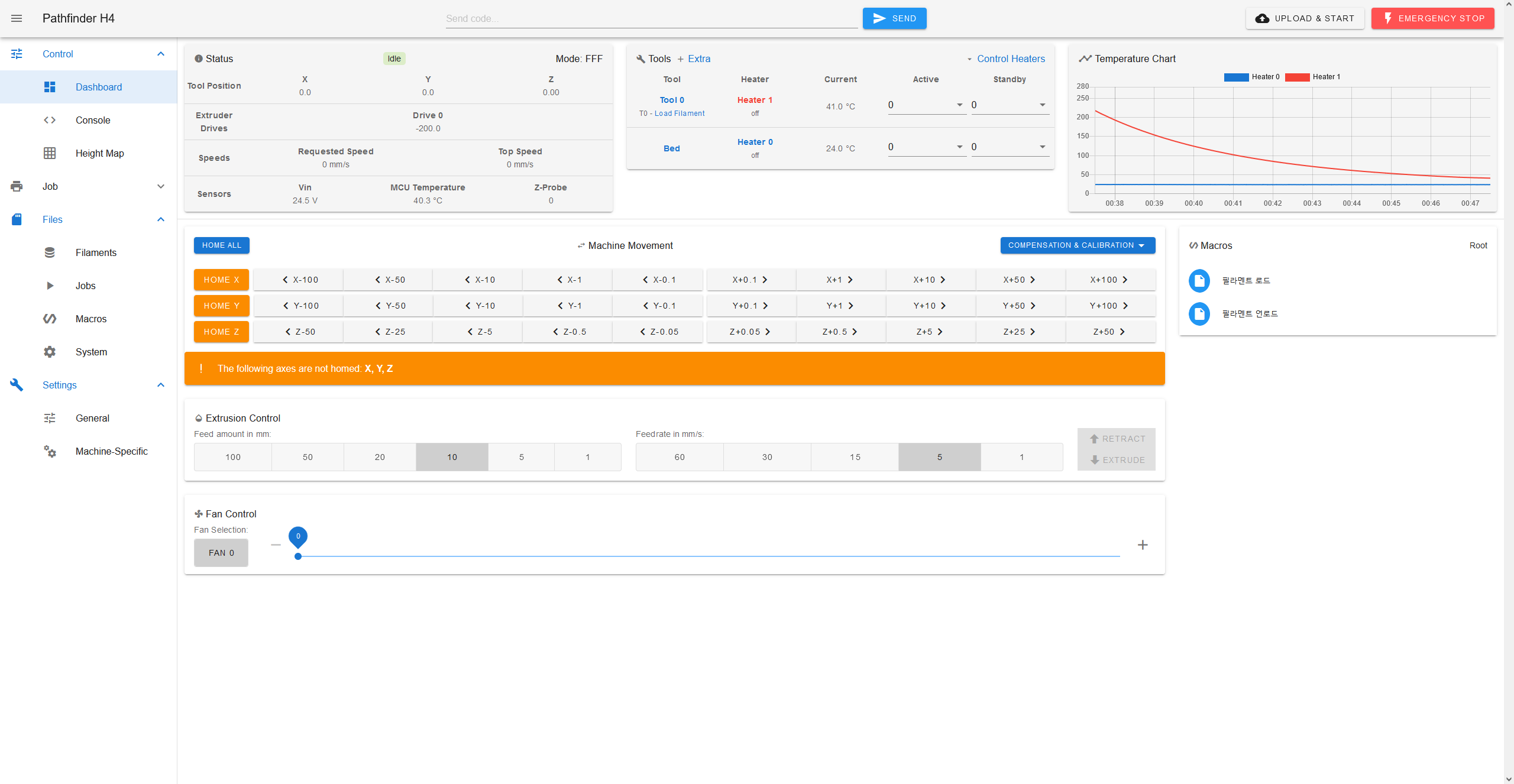Click the Filaments database icon
This screenshot has height=784, width=1514.
tap(50, 252)
